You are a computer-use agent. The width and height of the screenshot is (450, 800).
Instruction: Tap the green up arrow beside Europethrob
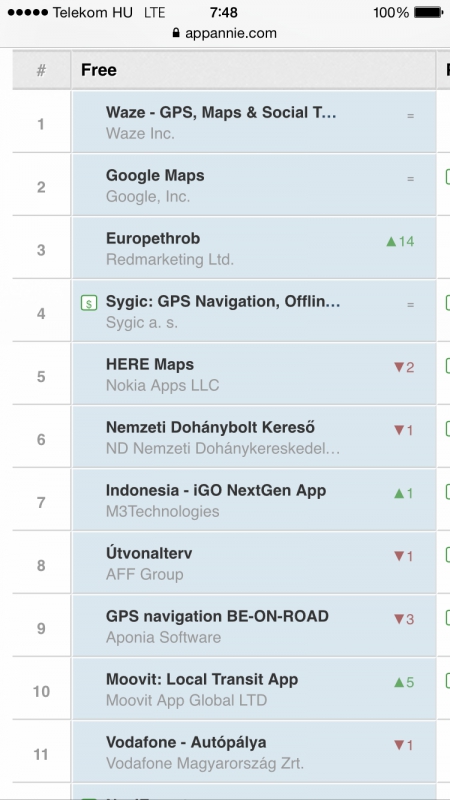(391, 241)
